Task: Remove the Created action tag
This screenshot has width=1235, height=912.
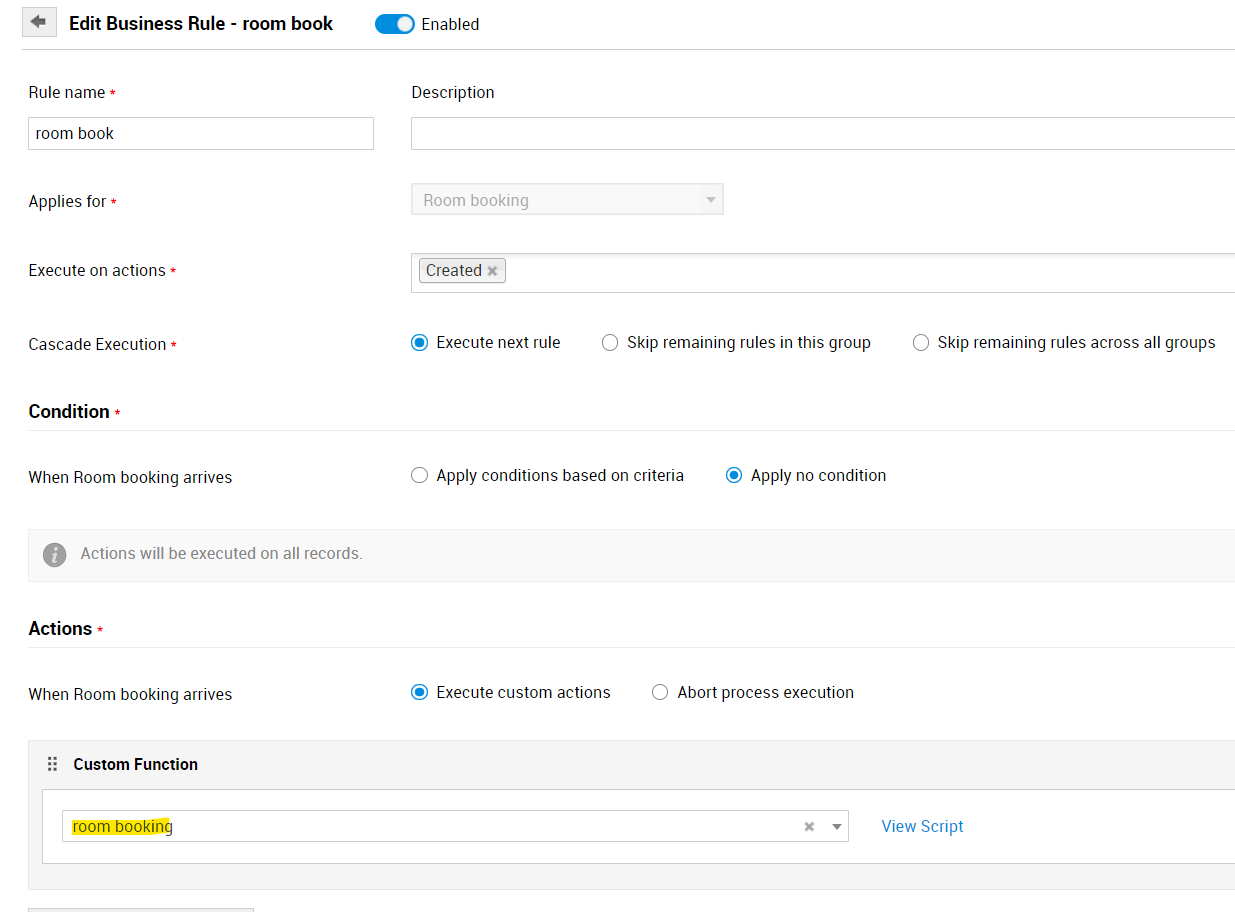Action: 492,271
